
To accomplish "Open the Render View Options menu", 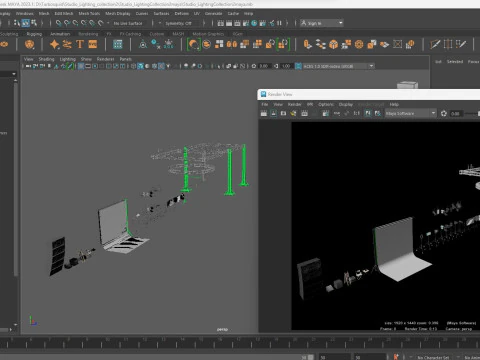I will click(326, 104).
